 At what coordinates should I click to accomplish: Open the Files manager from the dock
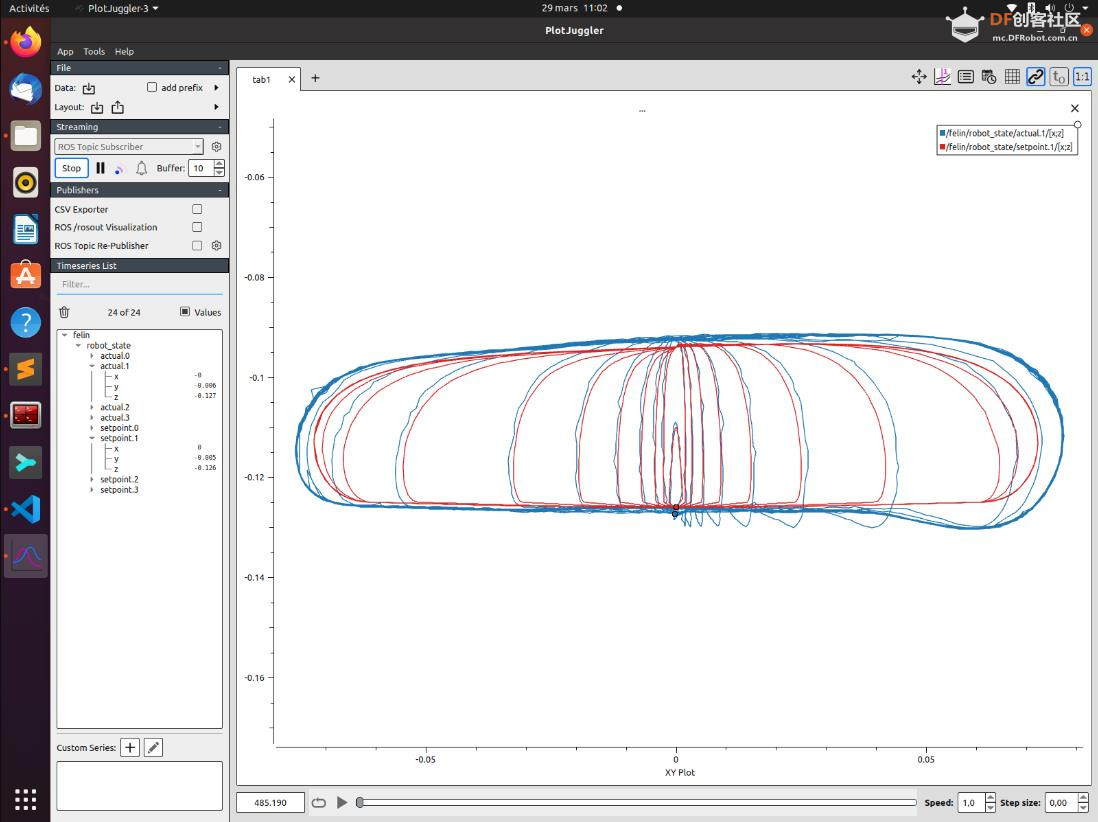[26, 136]
